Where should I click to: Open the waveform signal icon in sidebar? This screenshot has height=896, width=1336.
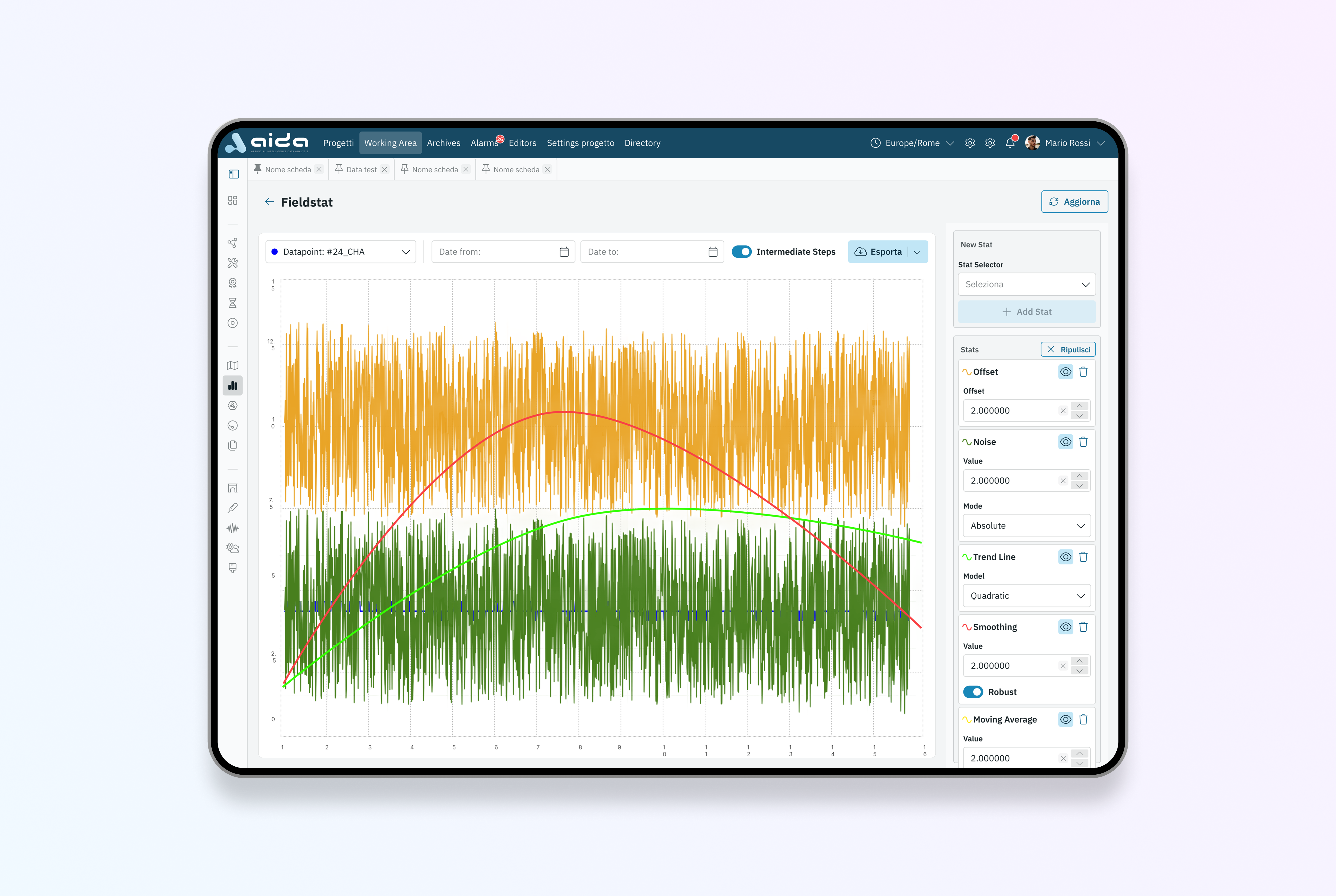click(233, 528)
